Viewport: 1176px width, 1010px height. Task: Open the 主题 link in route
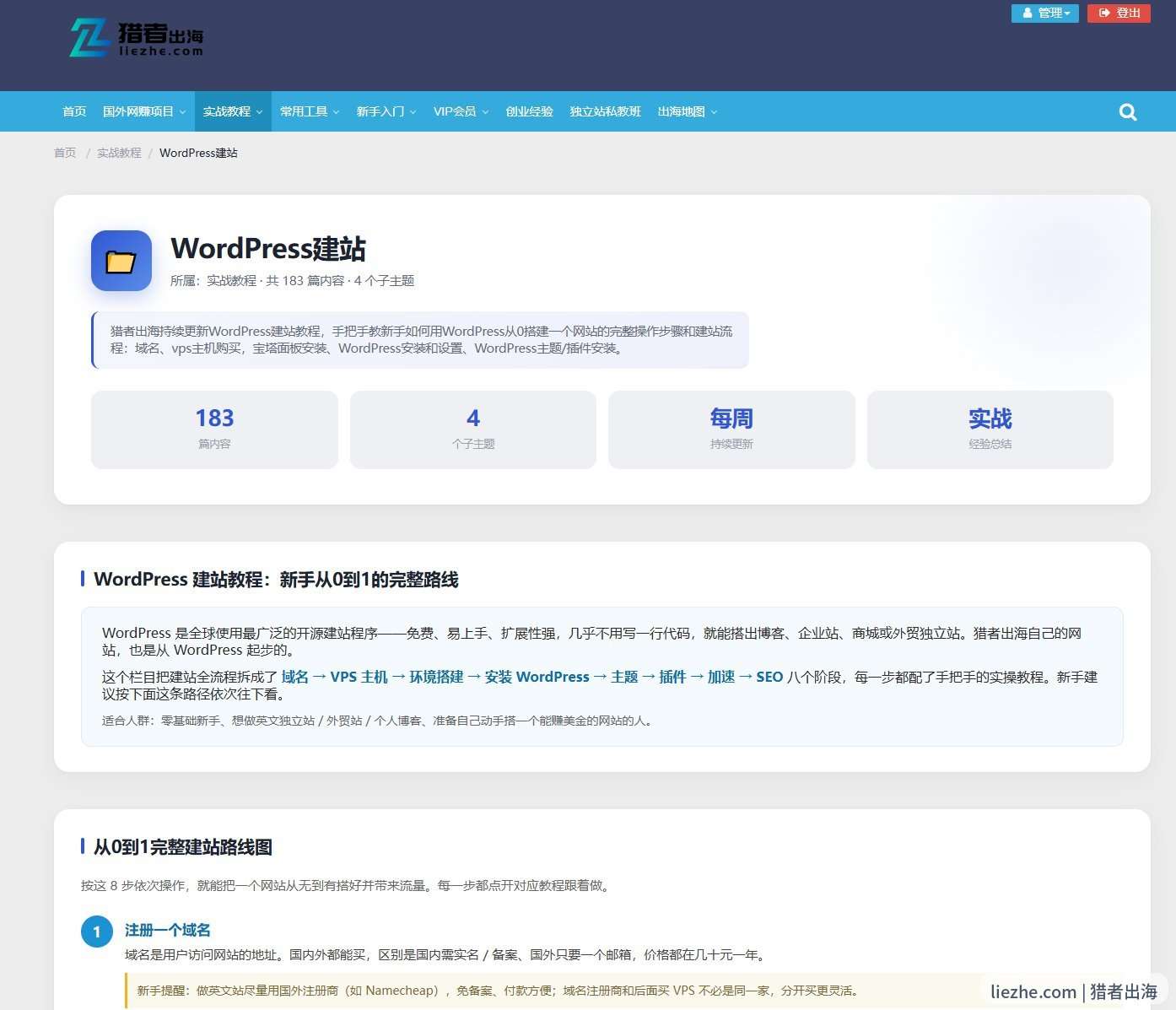pyautogui.click(x=624, y=677)
